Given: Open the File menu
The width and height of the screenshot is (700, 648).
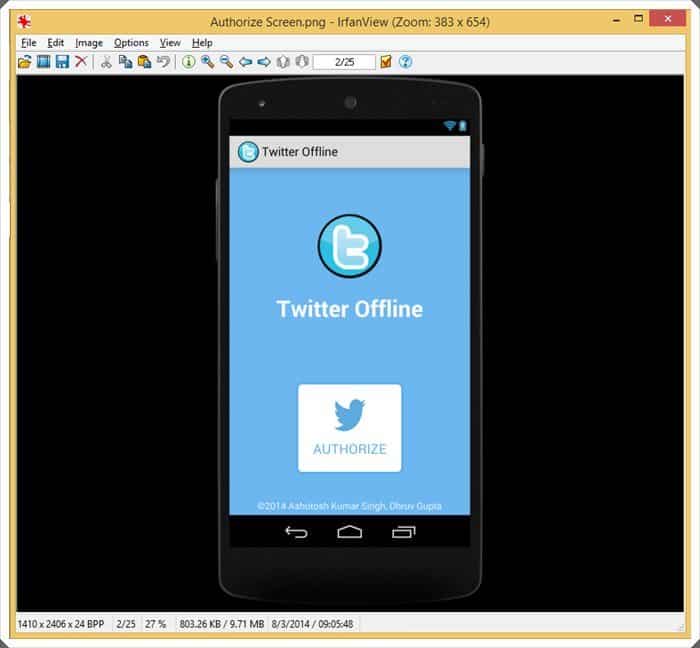Looking at the screenshot, I should (x=28, y=43).
